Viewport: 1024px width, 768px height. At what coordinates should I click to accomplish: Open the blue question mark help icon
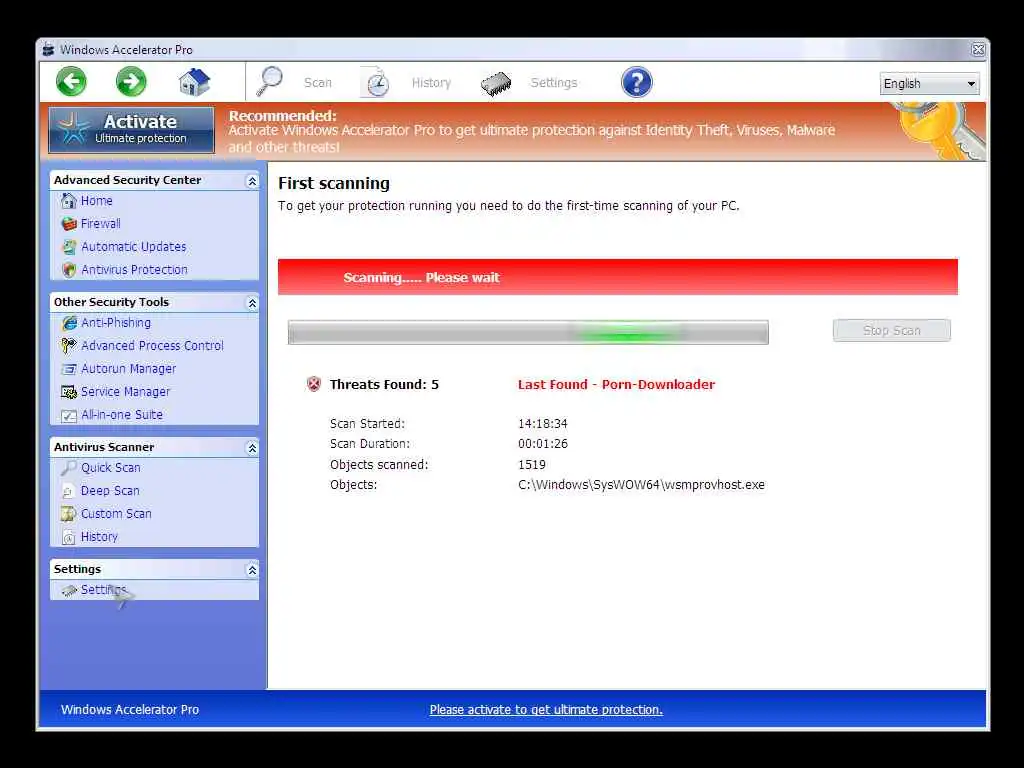tap(637, 82)
